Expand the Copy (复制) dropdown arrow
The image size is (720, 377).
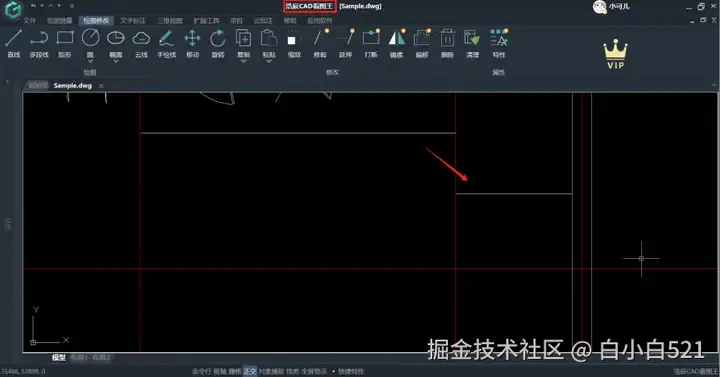click(x=244, y=61)
